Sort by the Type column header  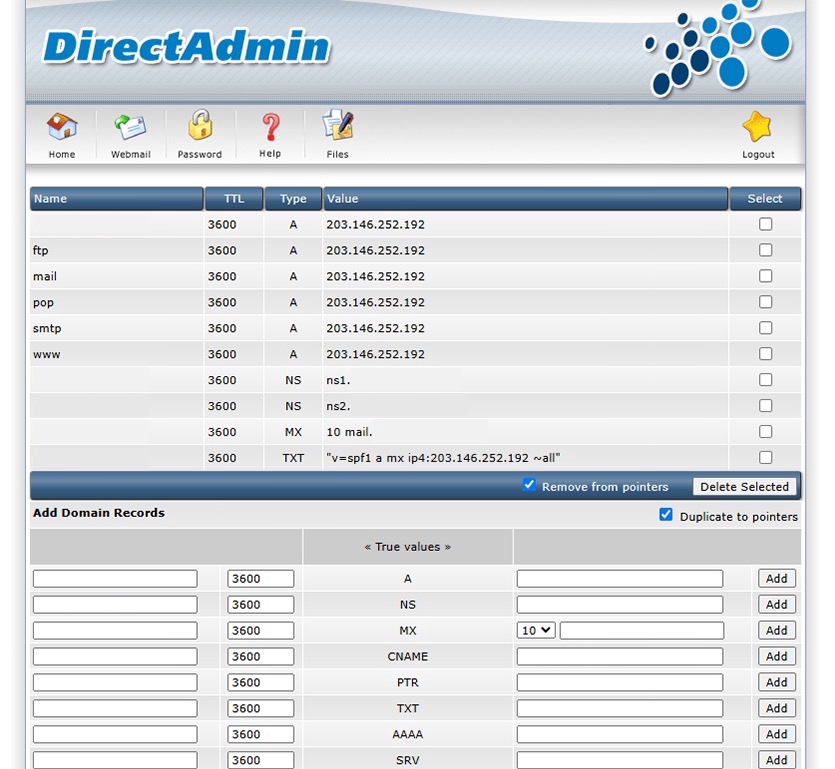(293, 199)
